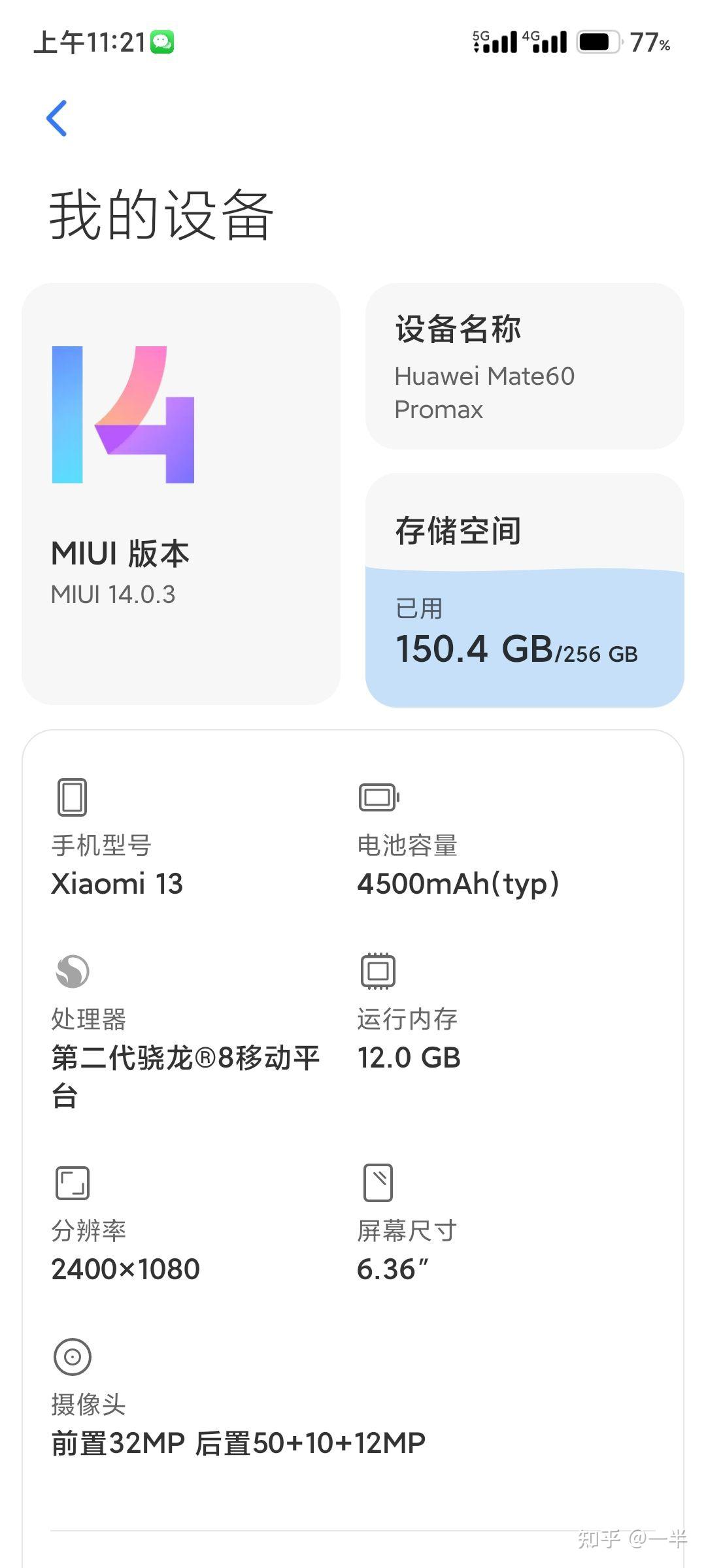The image size is (706, 1568).
Task: Tap the 12.0 GB 运行内存 entry
Action: [409, 1058]
